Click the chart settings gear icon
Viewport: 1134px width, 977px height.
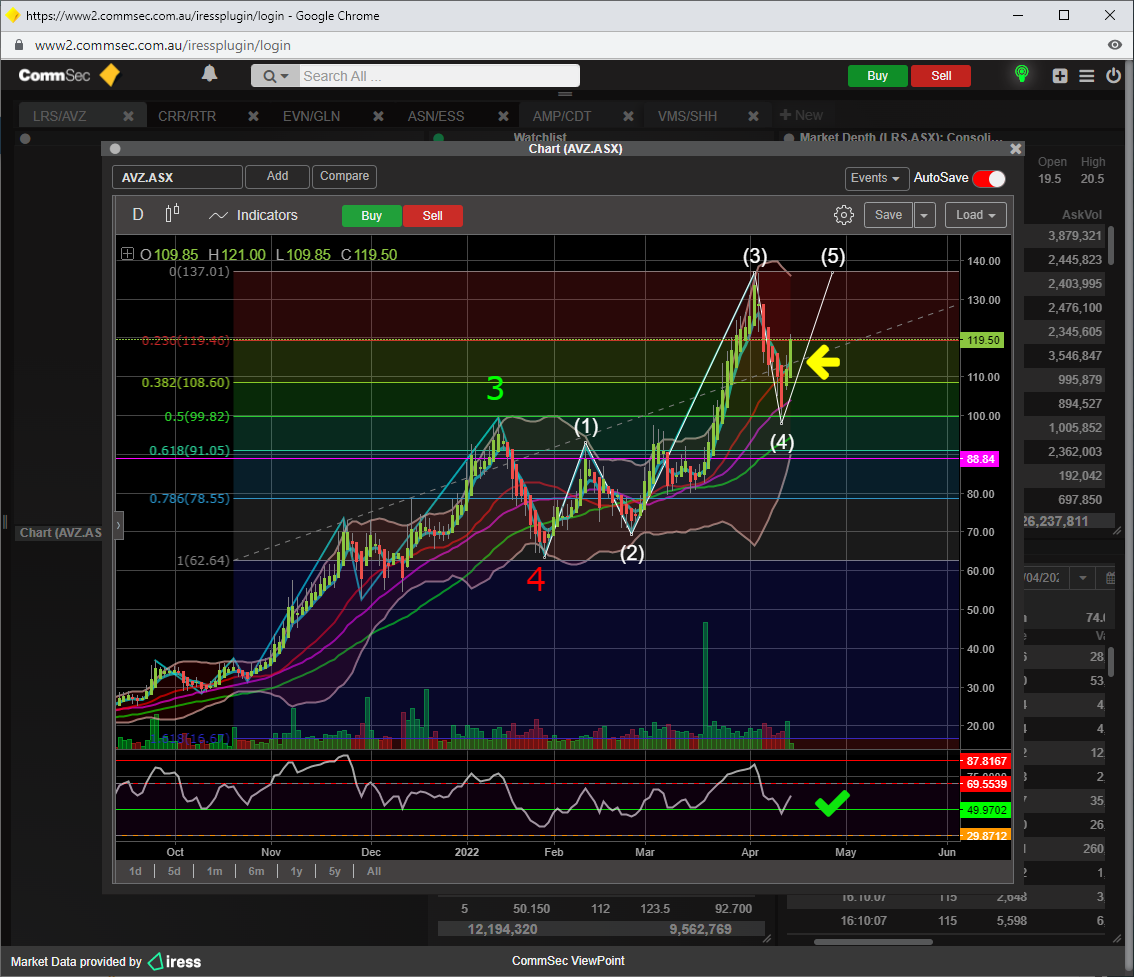pyautogui.click(x=843, y=215)
